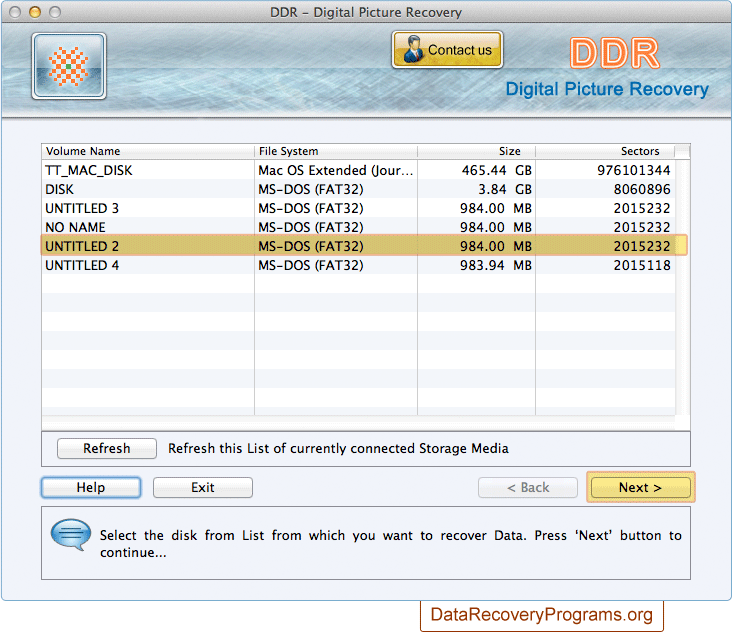Screen dimensions: 732x632
Task: Refresh the storage media list
Action: 106,448
